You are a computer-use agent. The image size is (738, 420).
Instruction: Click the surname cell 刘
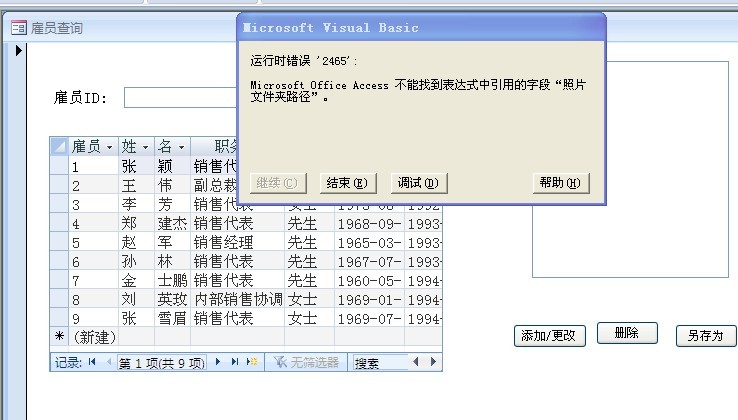[x=136, y=299]
